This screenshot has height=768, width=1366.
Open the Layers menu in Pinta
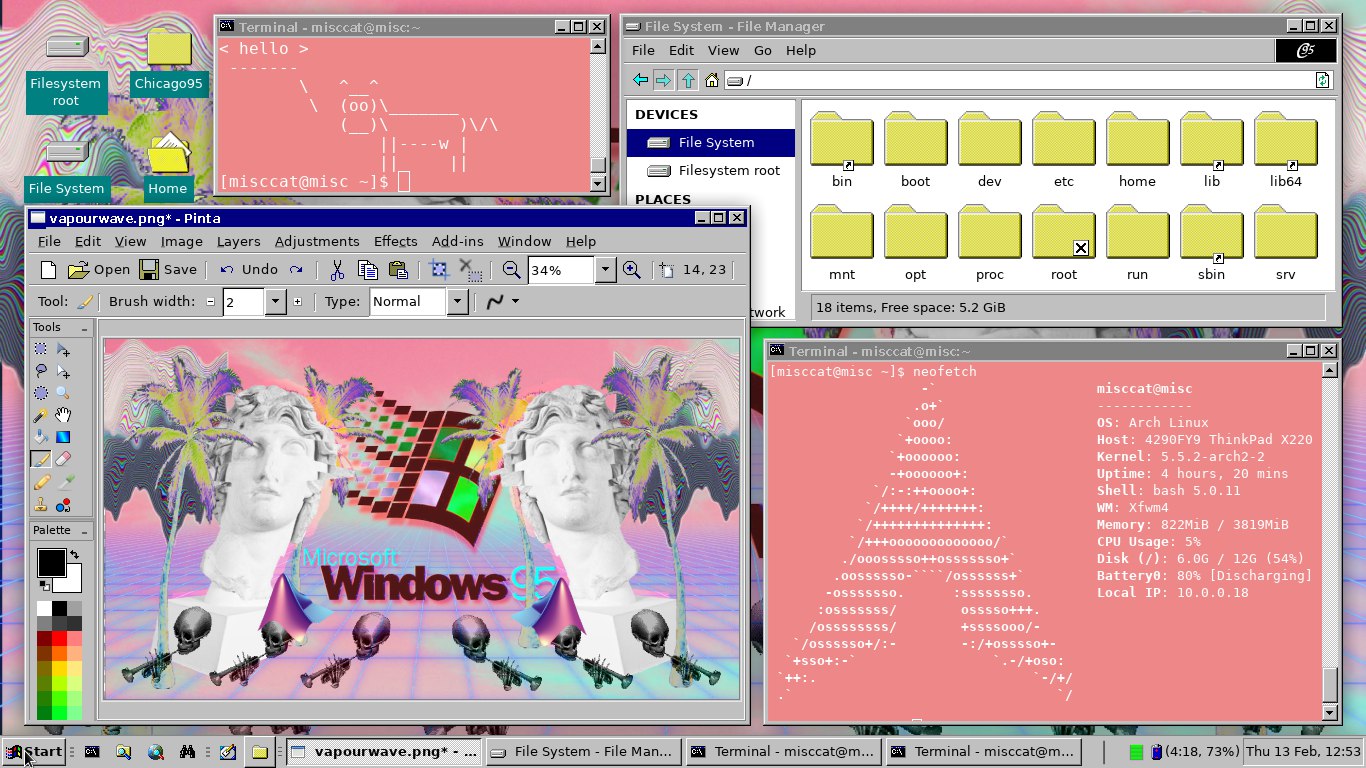click(238, 241)
